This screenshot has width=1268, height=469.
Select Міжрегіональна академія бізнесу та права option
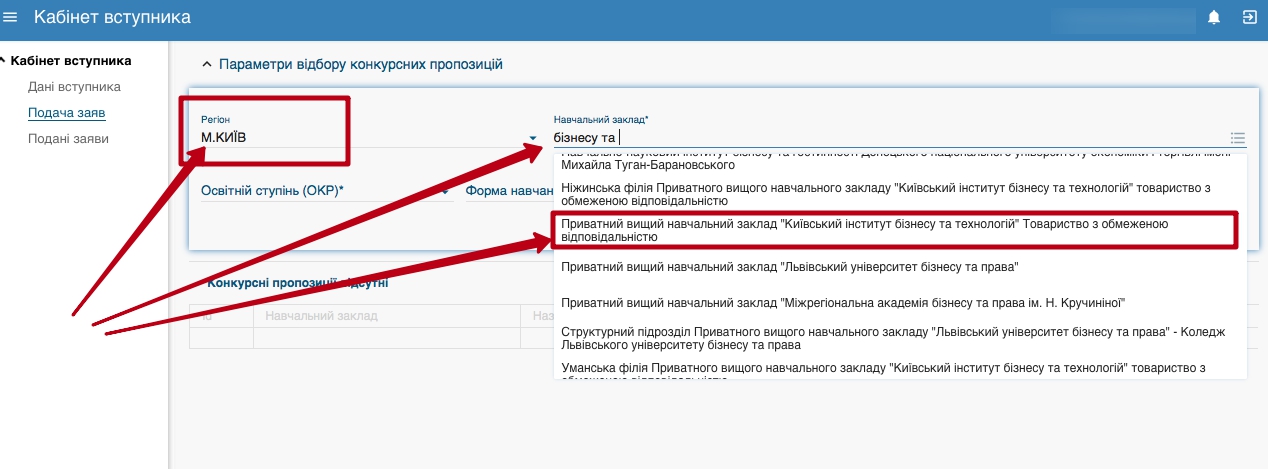[x=844, y=302]
